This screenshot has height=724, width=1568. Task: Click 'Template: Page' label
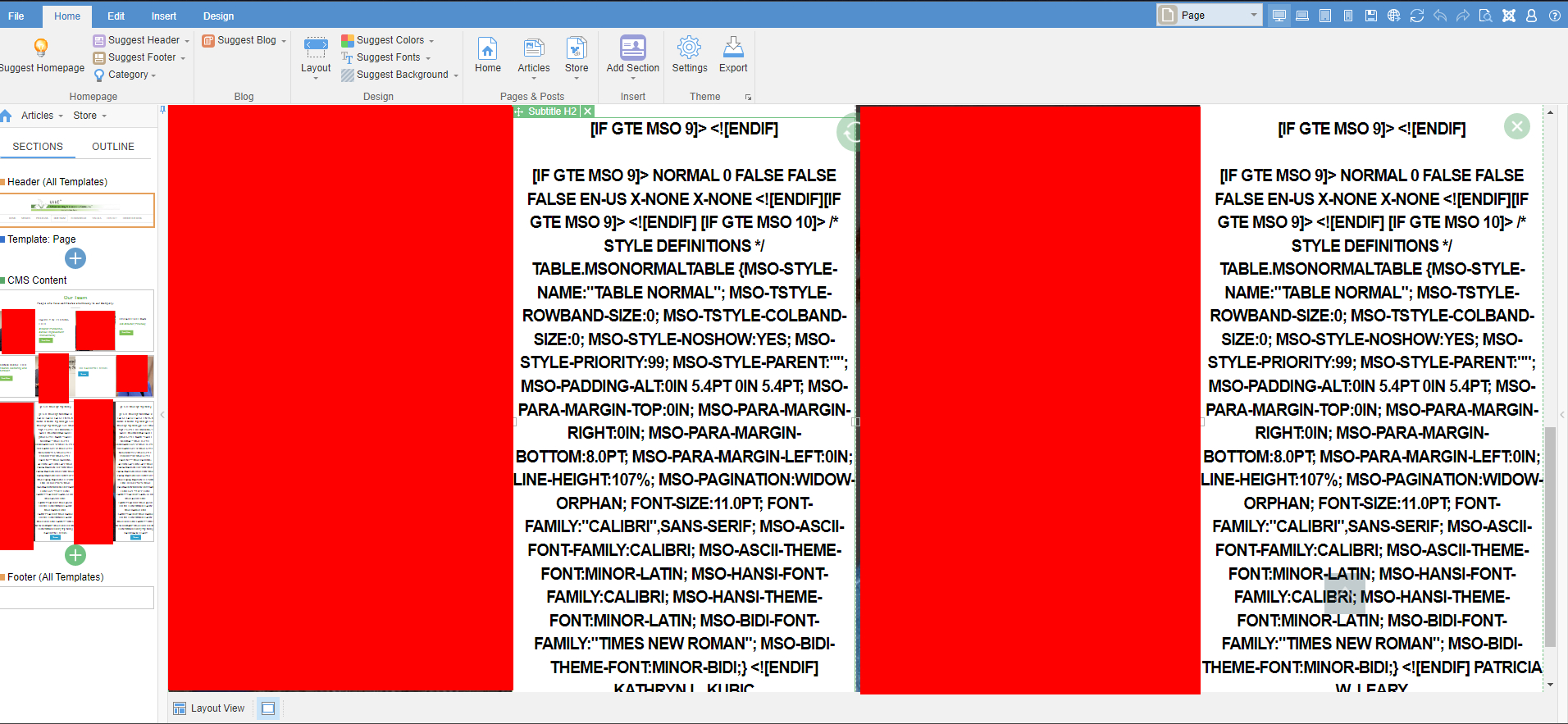click(42, 239)
